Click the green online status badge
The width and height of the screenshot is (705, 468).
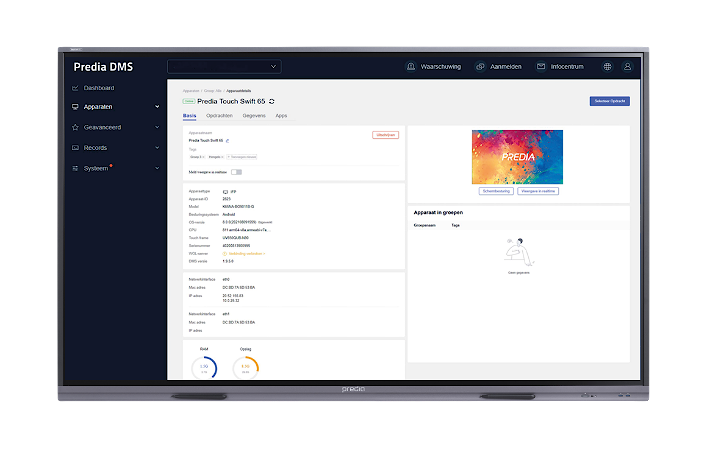coord(189,101)
